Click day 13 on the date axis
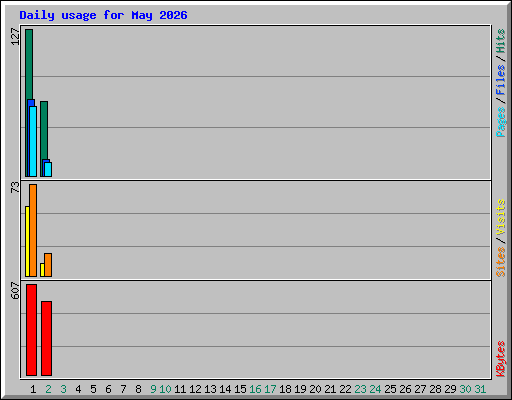This screenshot has height=400, width=512. pos(210,389)
